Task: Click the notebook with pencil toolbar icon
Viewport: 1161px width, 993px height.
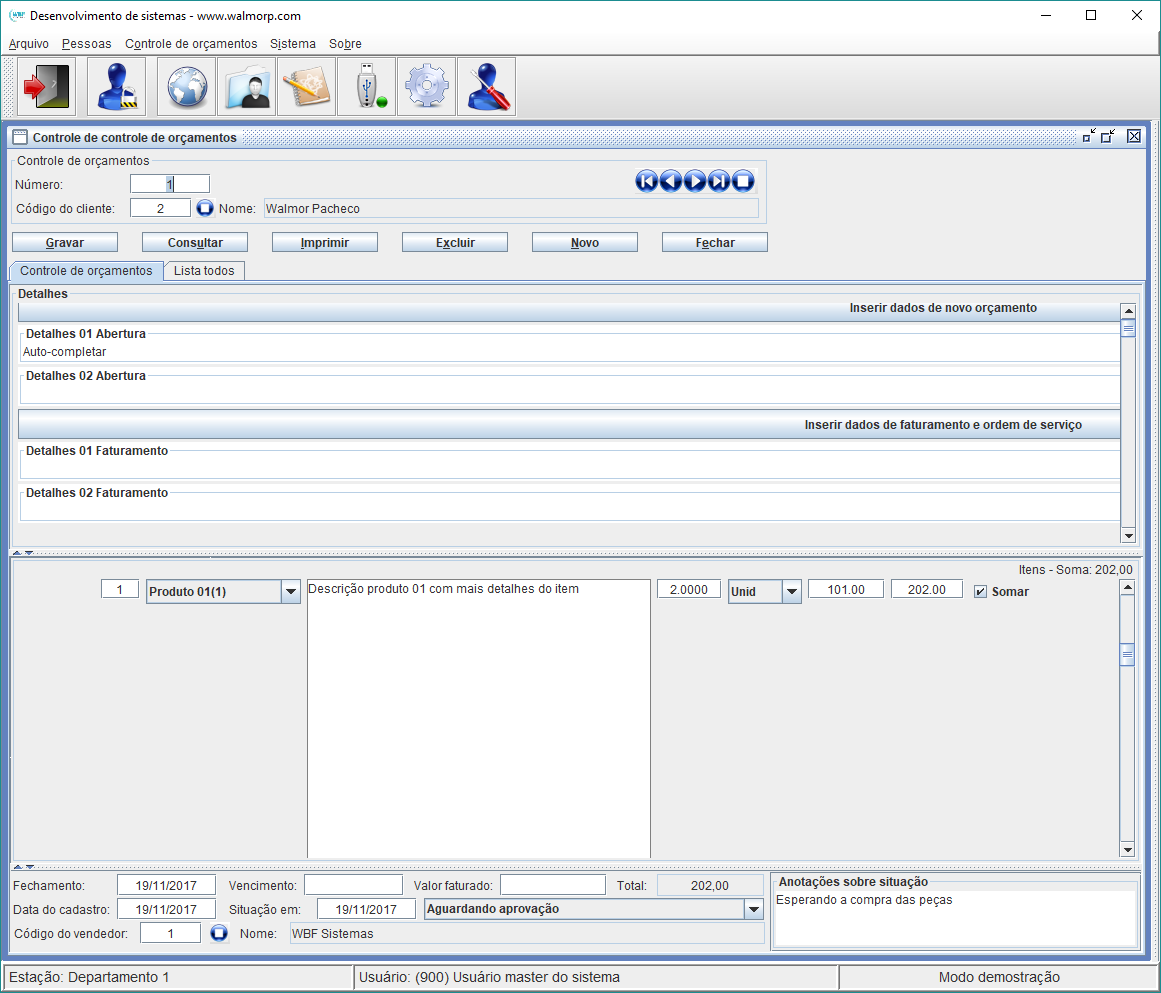Action: point(306,87)
